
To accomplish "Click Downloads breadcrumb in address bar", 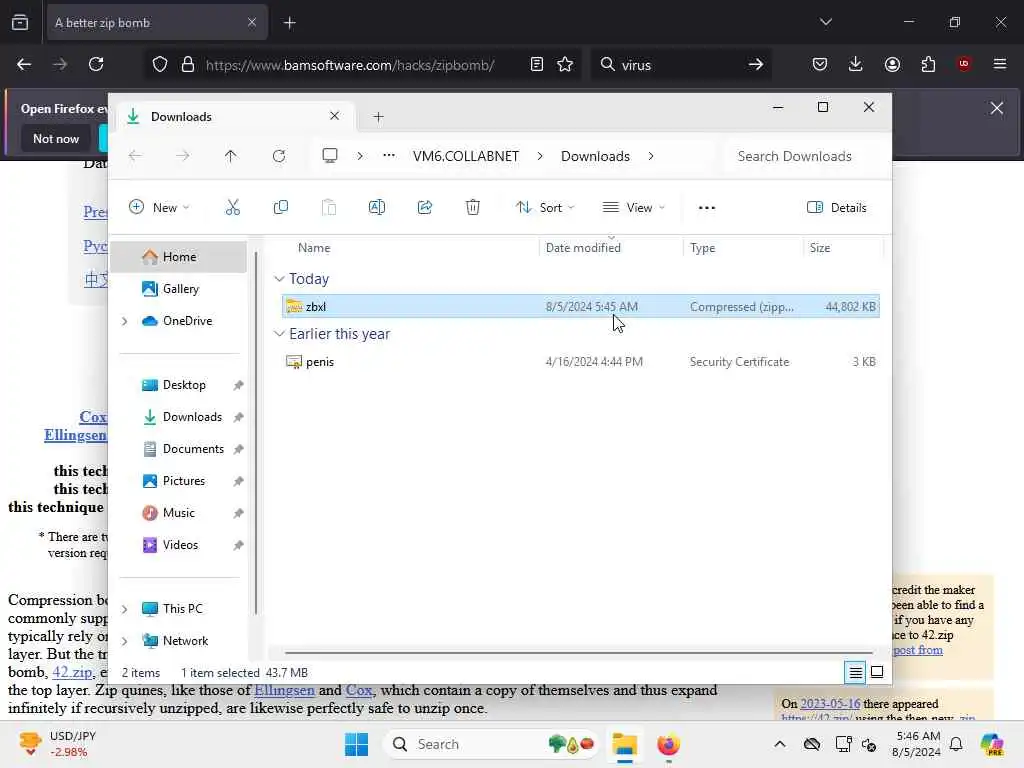I will pos(595,156).
